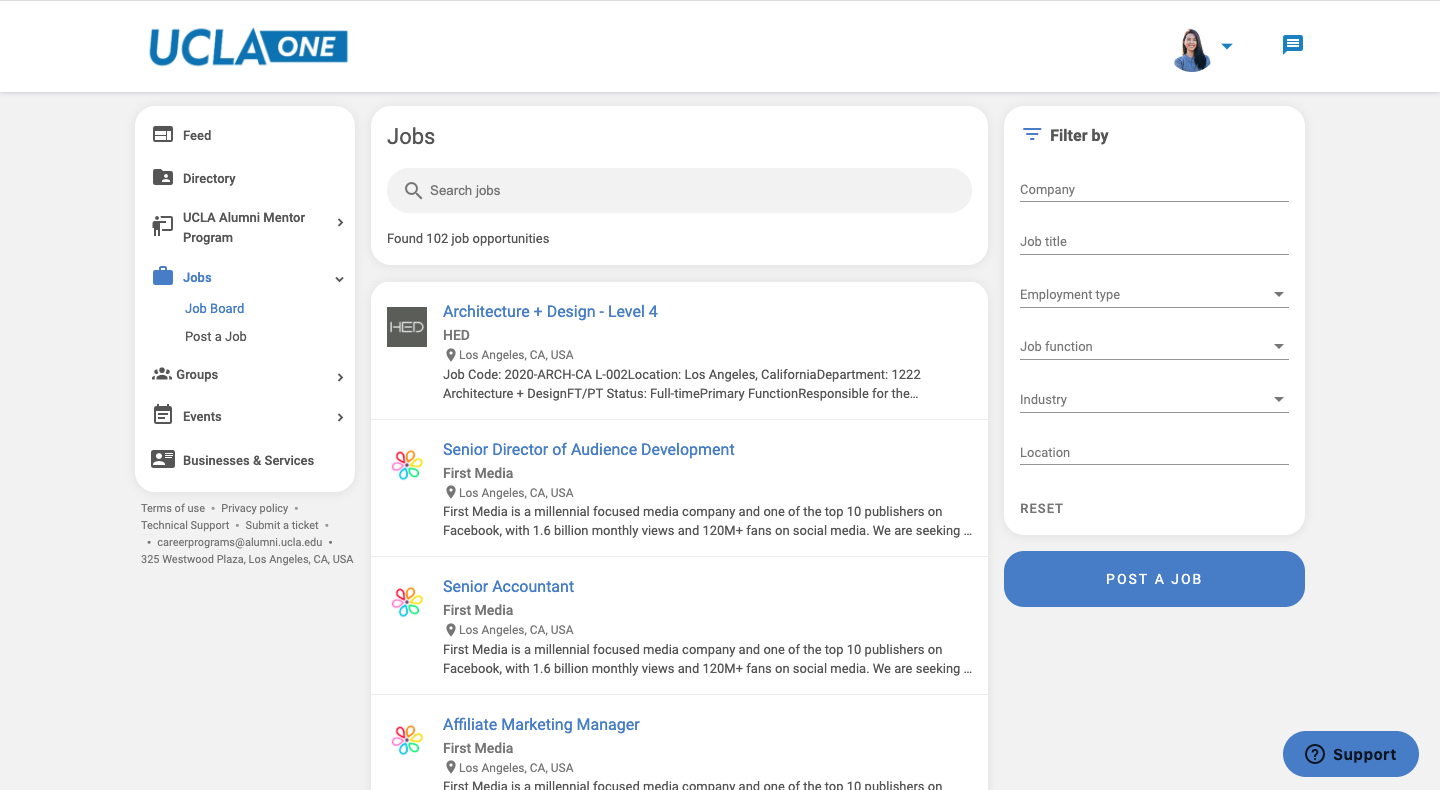Open the Technical Support link

click(x=185, y=525)
